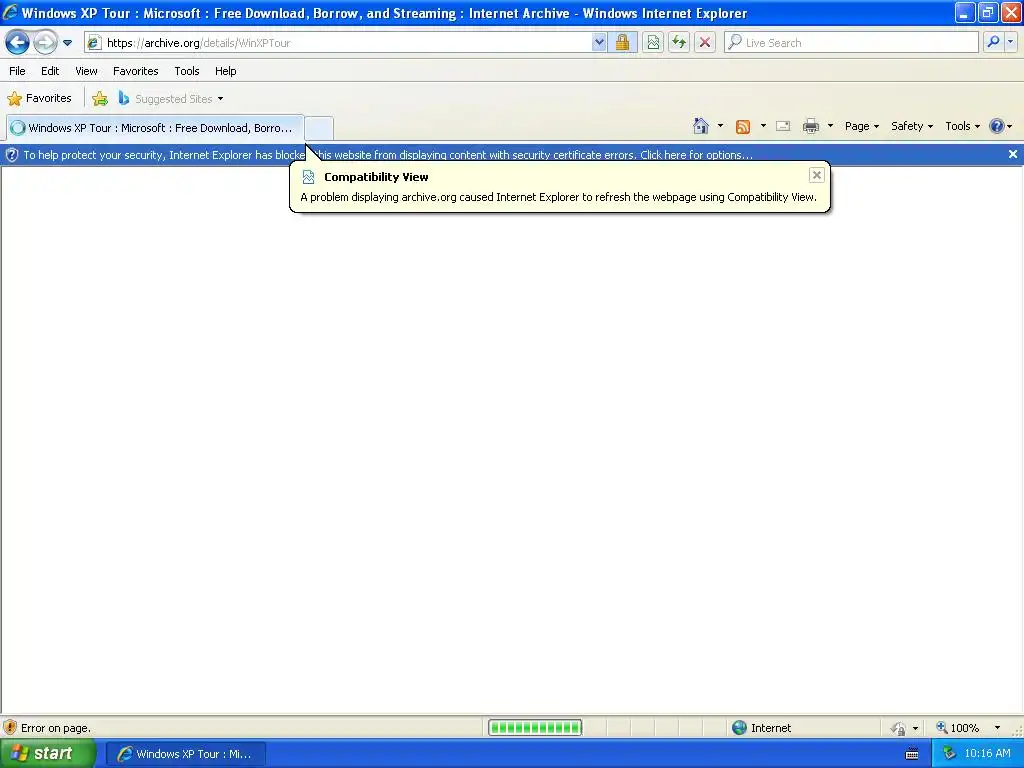The height and width of the screenshot is (768, 1024).
Task: Open the recent pages dropdown arrow
Action: [67, 43]
